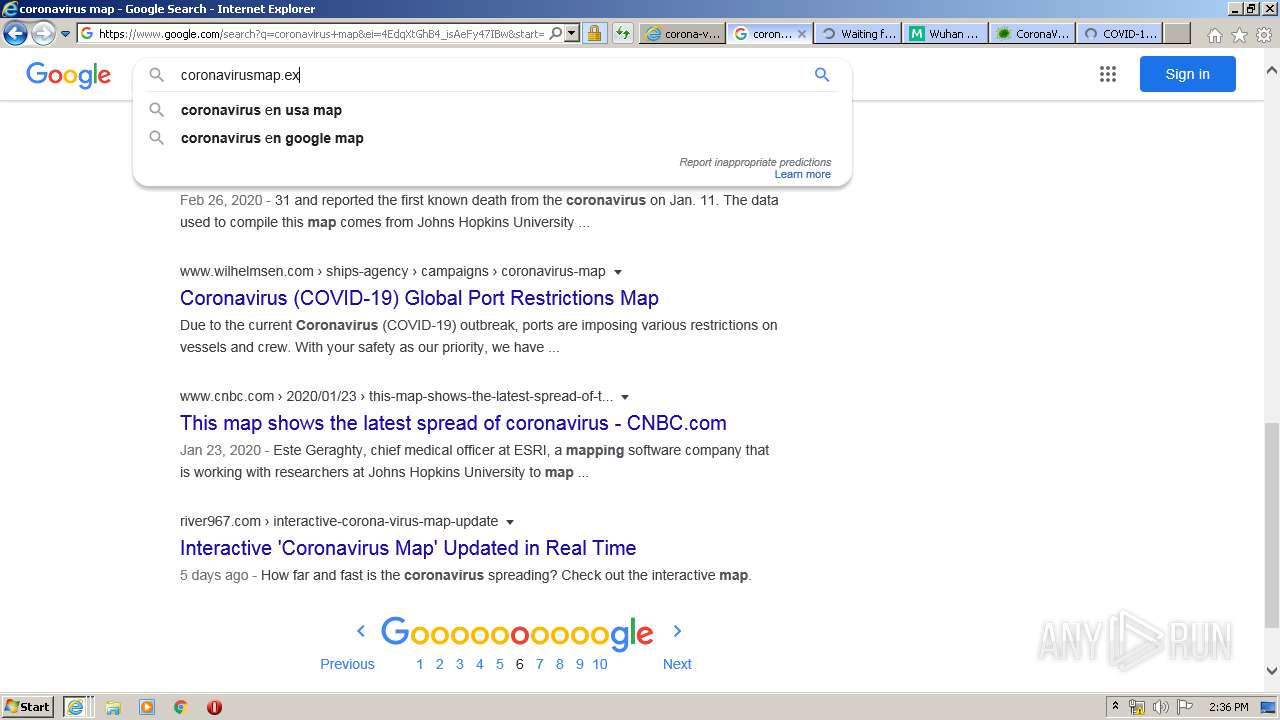This screenshot has width=1280, height=720.
Task: Click magnifier beside 'coronavirus en google map'
Action: coord(157,138)
